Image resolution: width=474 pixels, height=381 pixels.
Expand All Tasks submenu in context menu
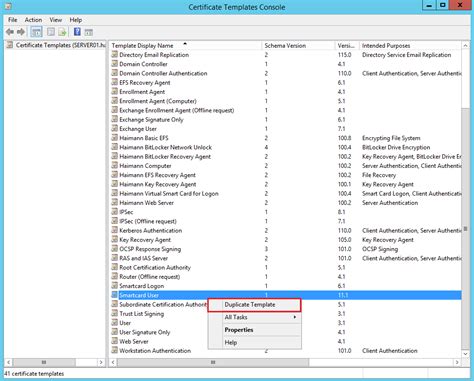pyautogui.click(x=254, y=317)
